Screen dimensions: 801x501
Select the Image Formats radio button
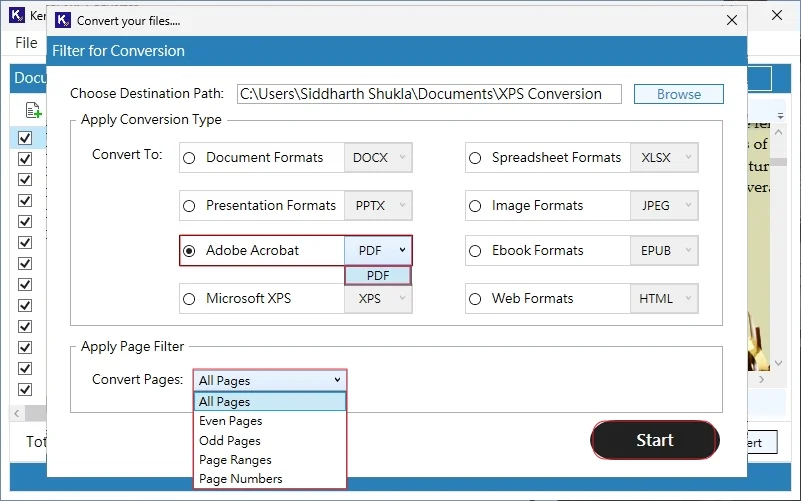(x=475, y=206)
